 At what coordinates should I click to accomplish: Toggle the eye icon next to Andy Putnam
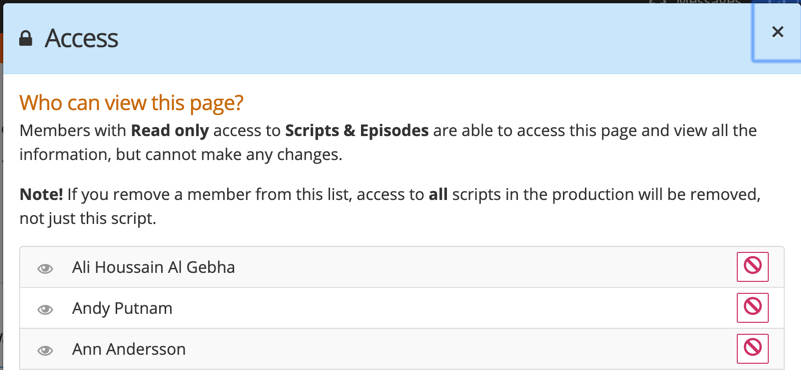[x=45, y=309]
